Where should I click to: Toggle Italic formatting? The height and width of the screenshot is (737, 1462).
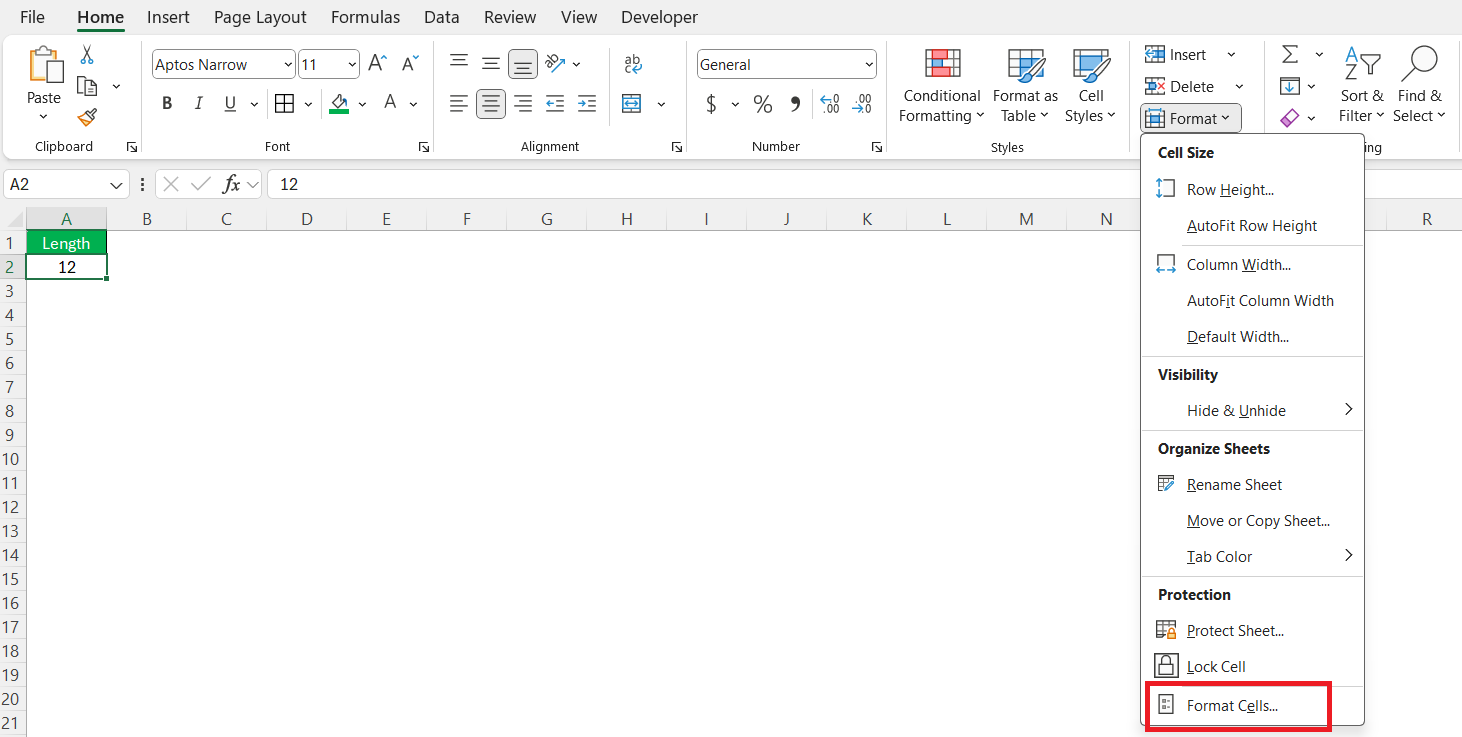(198, 103)
